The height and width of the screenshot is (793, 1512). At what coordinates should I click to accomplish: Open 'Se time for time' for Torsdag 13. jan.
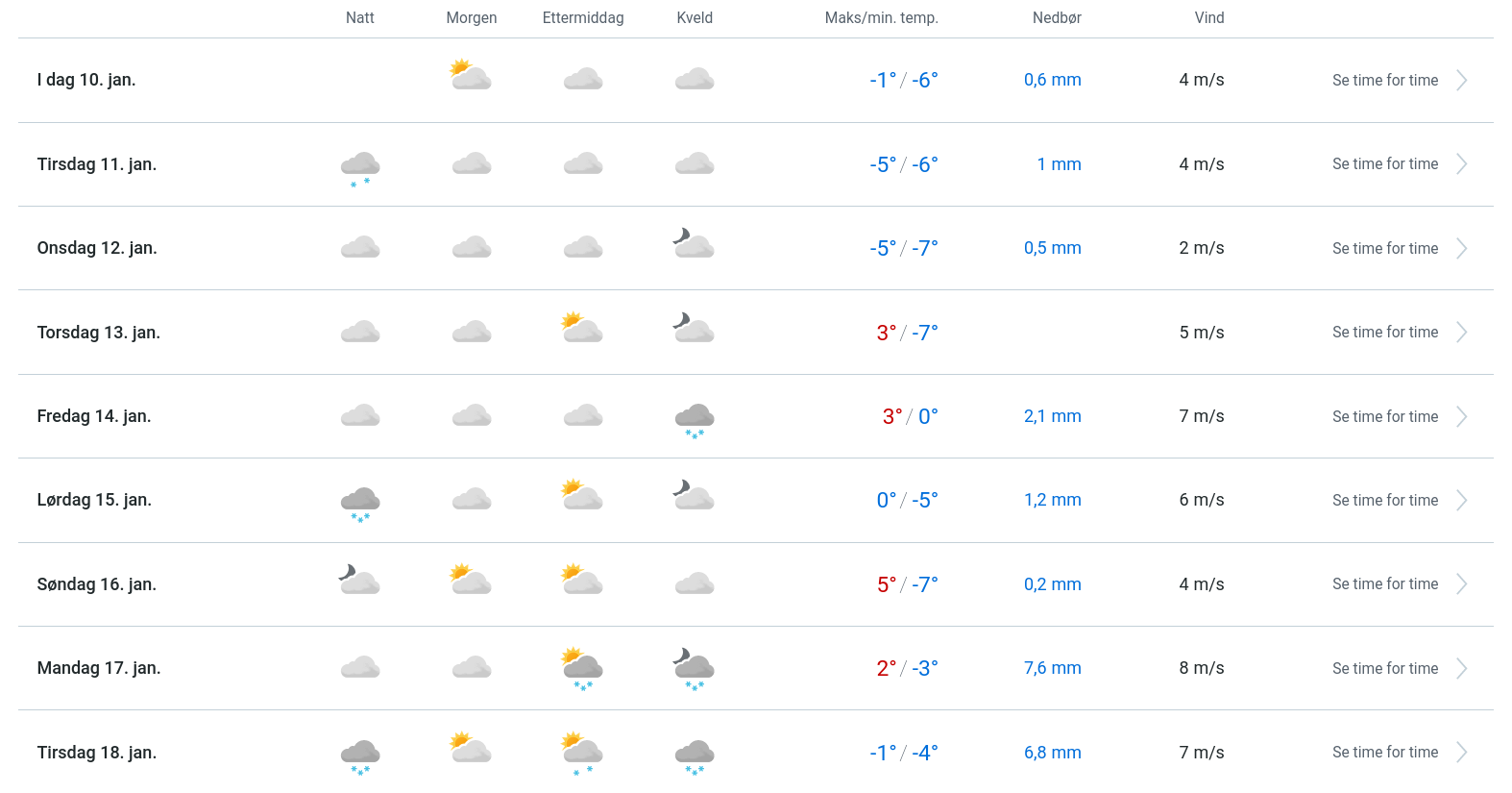click(1384, 333)
